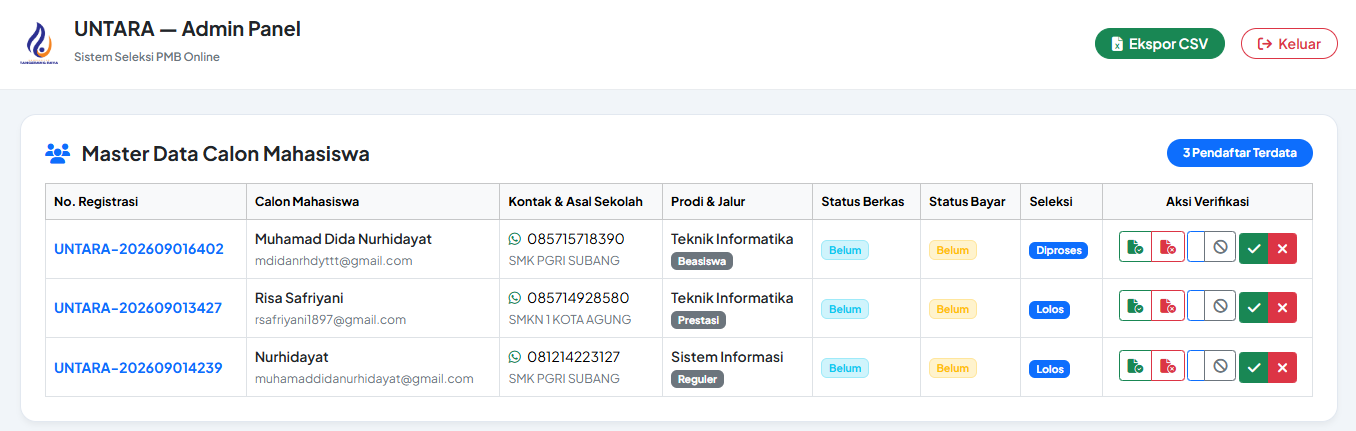This screenshot has width=1356, height=431.
Task: Select name Risa Safriyani
Action: [299, 298]
